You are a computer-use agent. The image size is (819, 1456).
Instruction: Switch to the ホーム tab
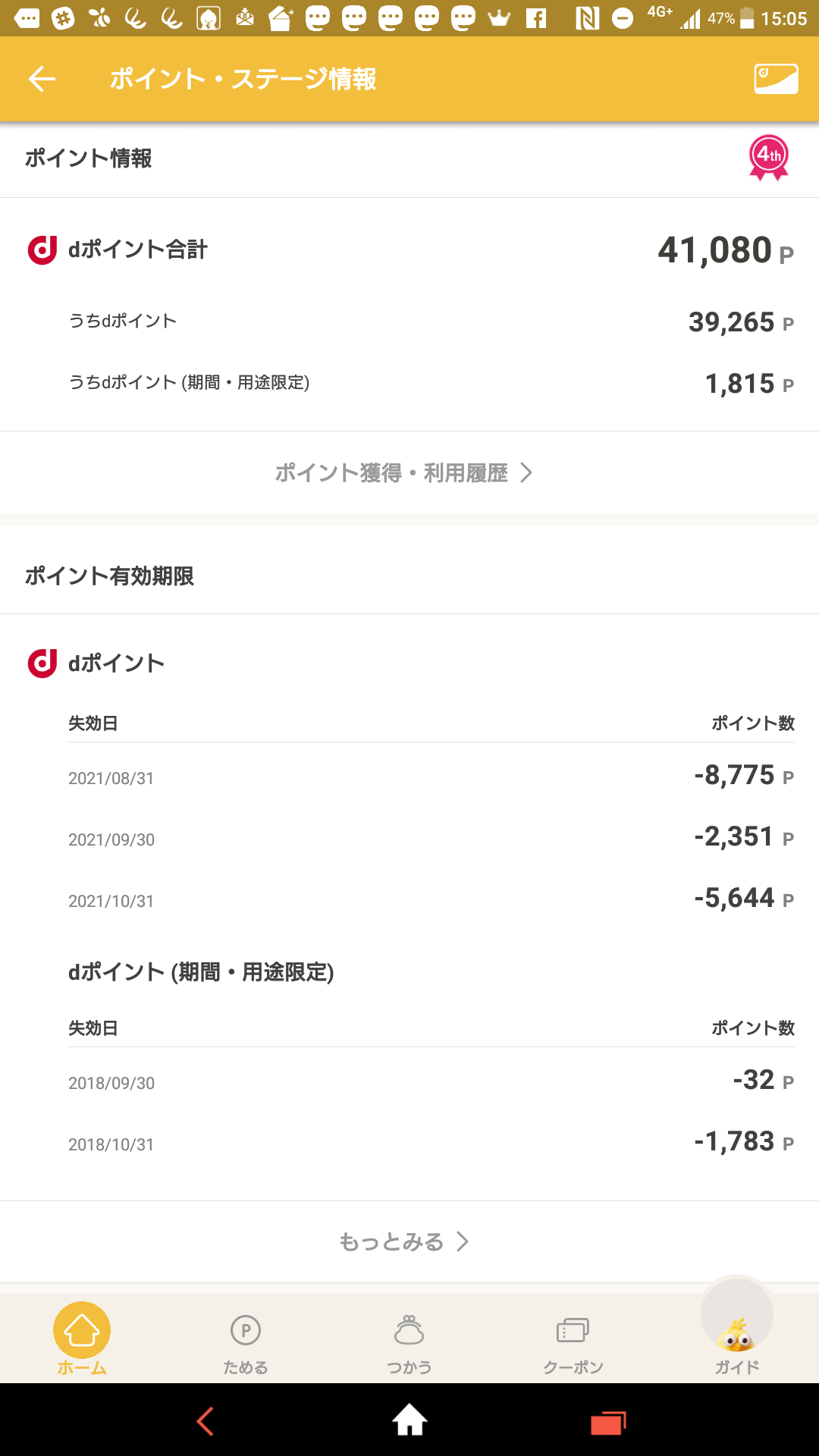pos(82,1339)
